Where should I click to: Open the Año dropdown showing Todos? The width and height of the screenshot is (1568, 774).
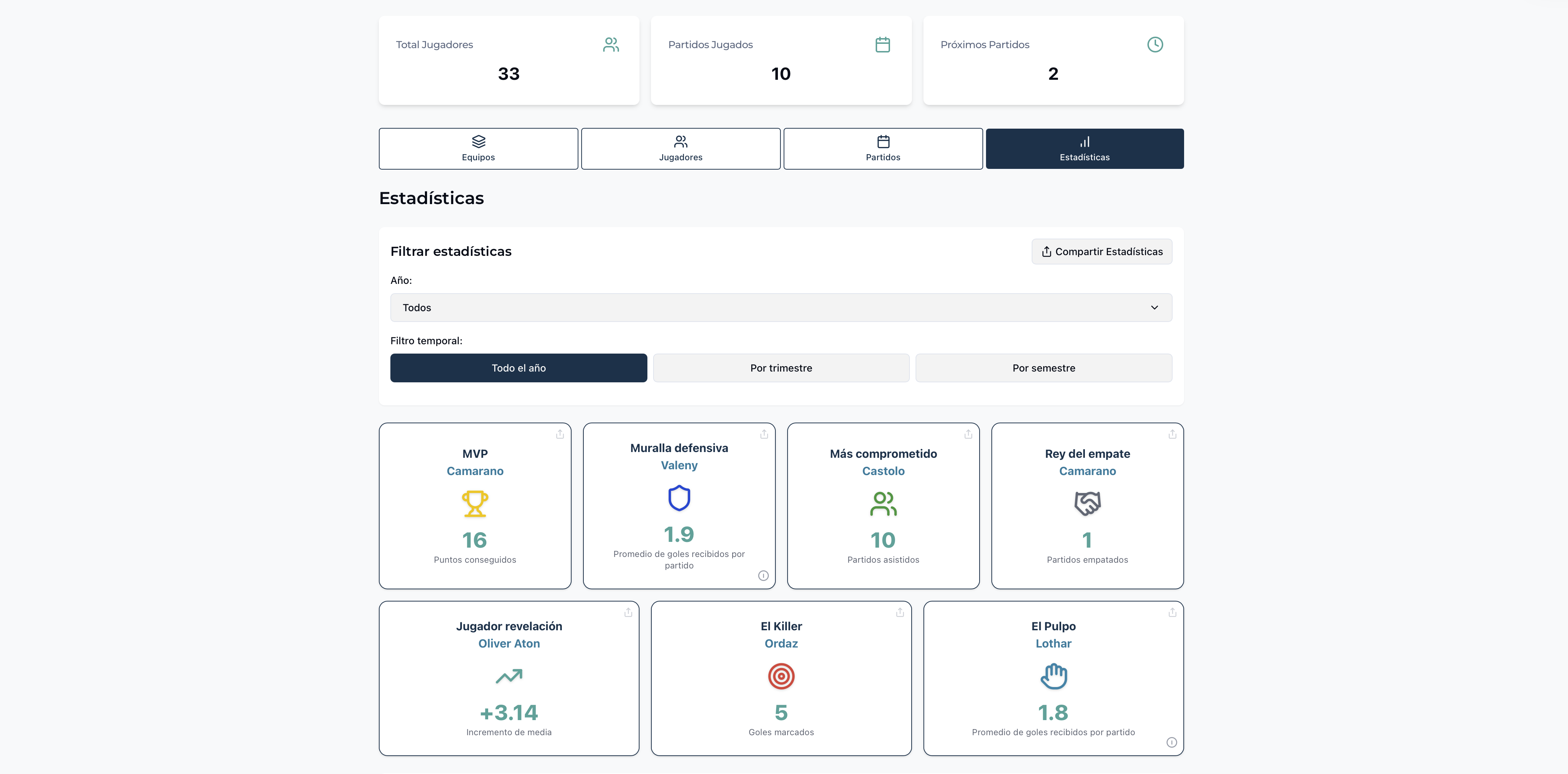click(x=781, y=308)
